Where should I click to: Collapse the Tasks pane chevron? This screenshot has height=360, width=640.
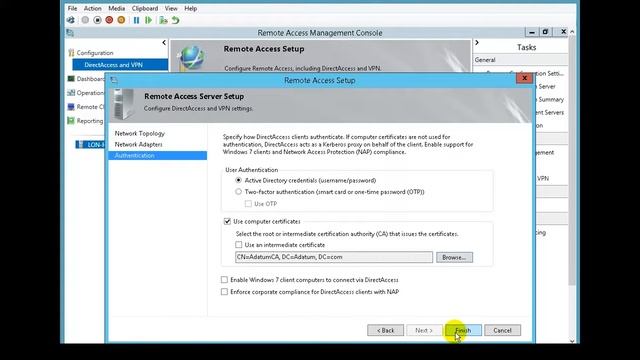pyautogui.click(x=477, y=42)
